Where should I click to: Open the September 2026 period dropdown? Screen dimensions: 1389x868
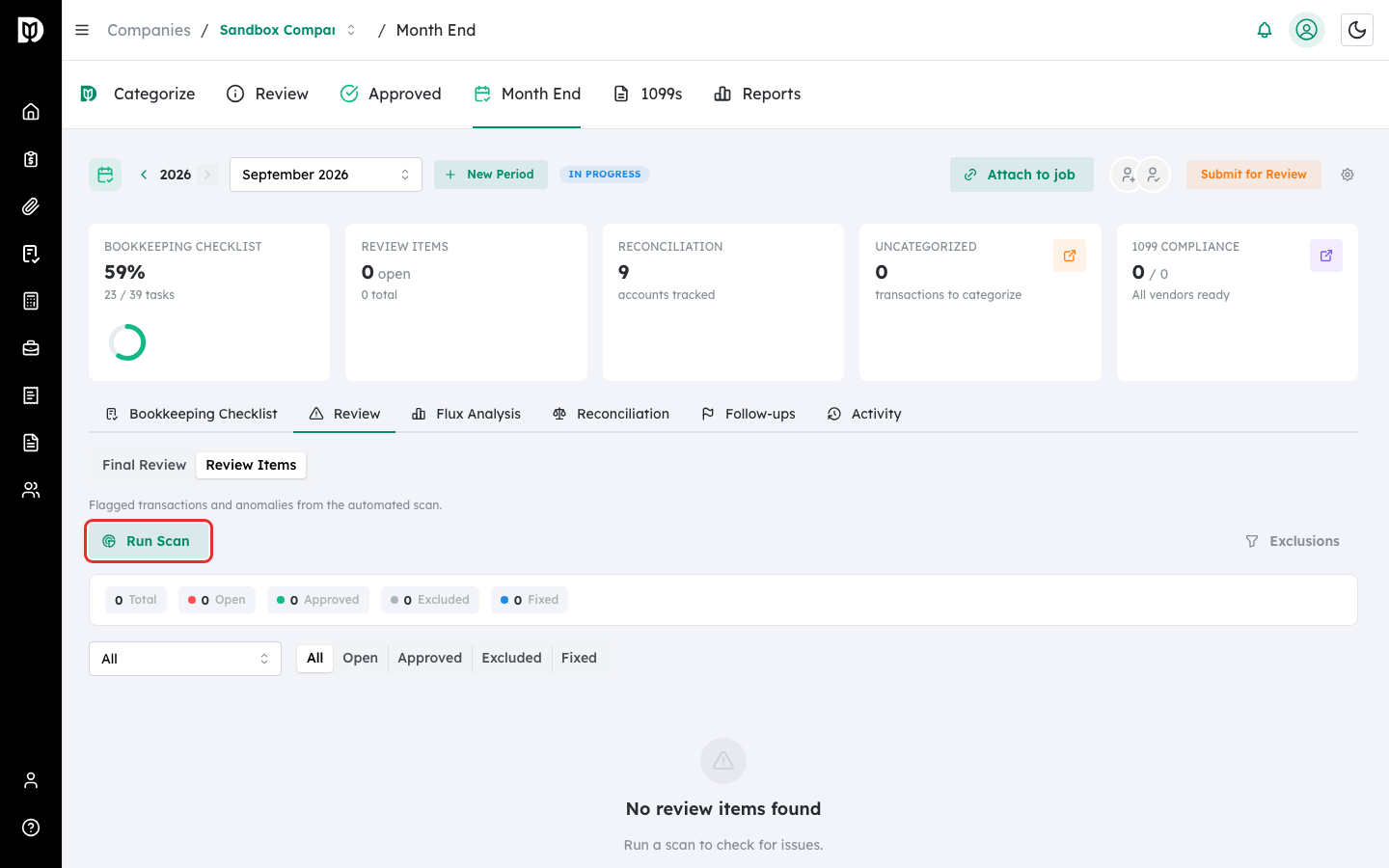coord(326,175)
